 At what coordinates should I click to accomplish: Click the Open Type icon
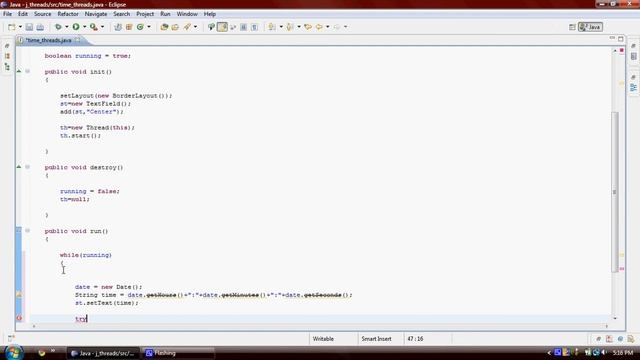tap(164, 27)
